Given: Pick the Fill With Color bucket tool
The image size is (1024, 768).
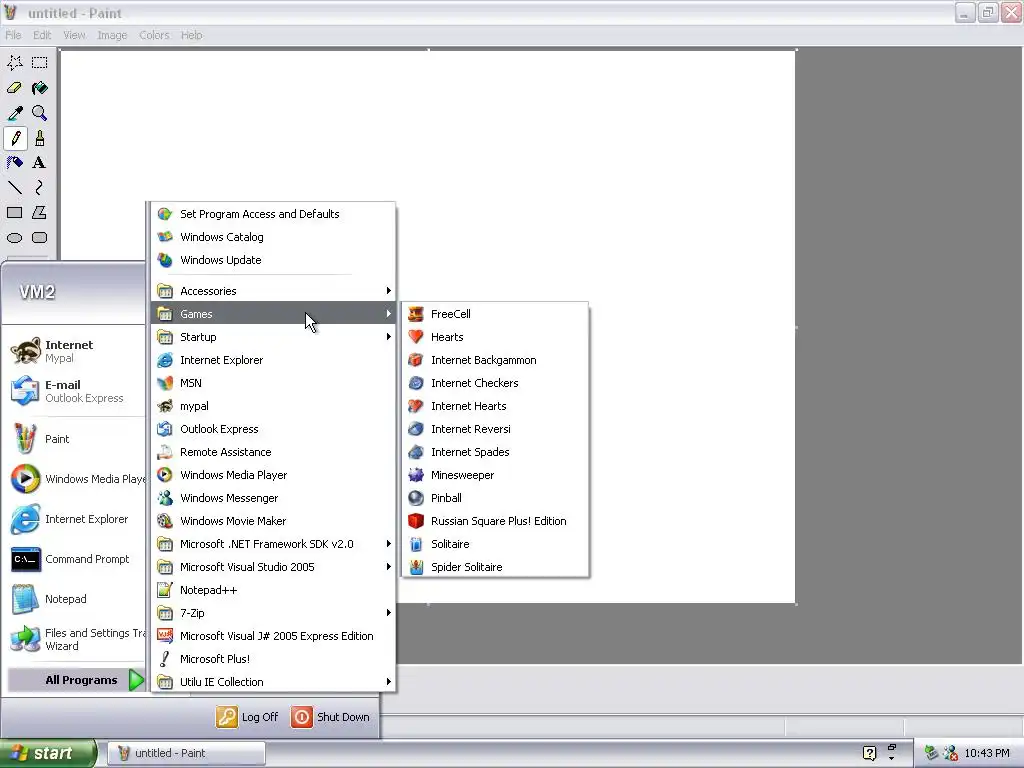Looking at the screenshot, I should point(40,88).
